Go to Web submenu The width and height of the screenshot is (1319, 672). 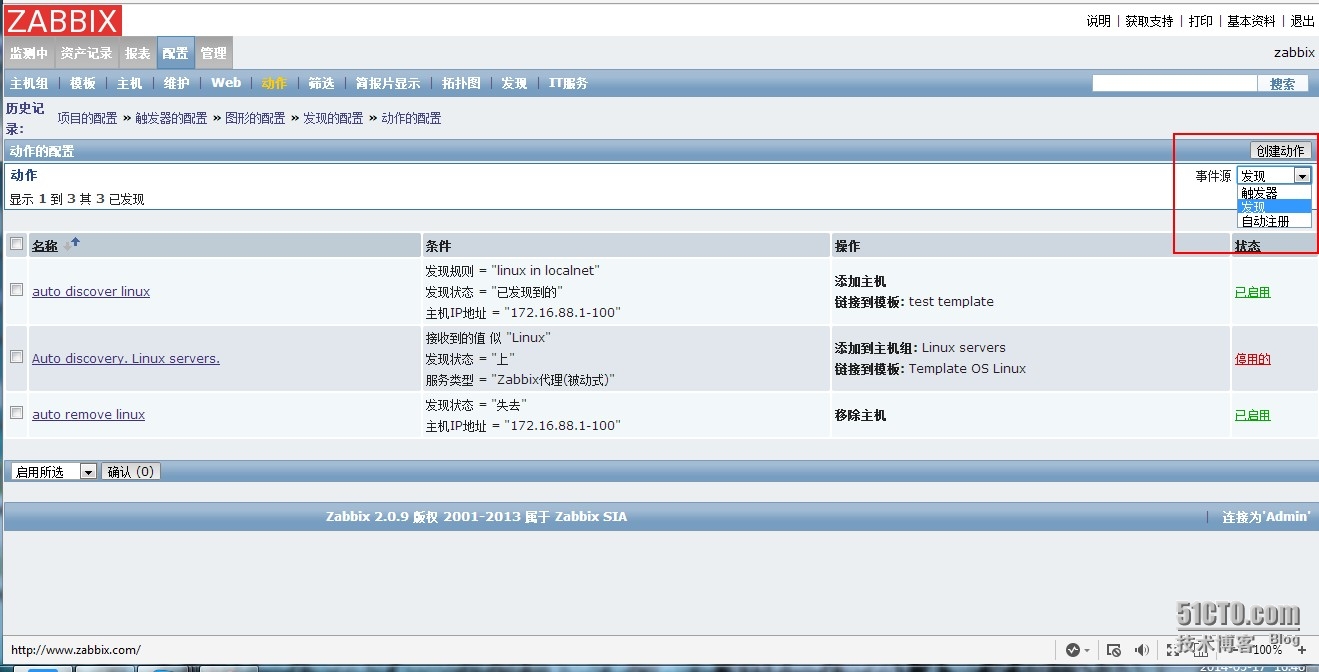tap(226, 83)
